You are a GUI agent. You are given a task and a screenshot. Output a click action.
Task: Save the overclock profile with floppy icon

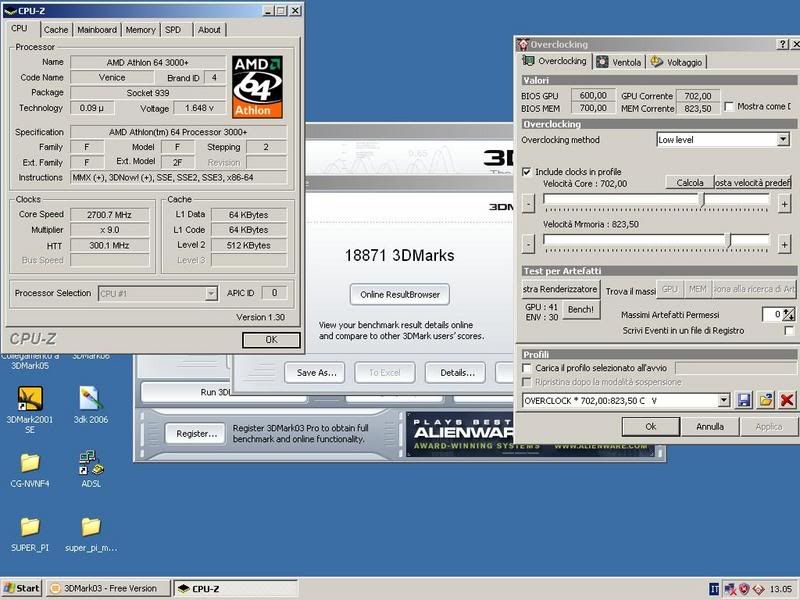[x=744, y=400]
